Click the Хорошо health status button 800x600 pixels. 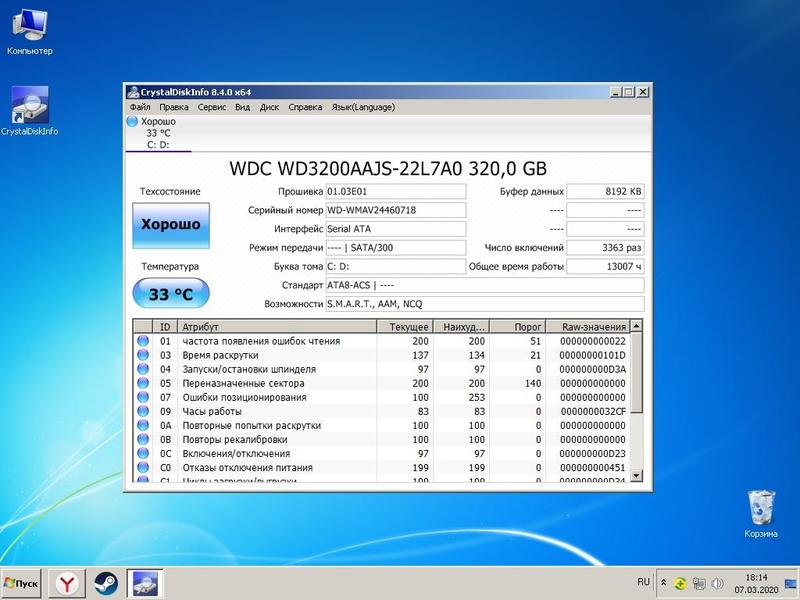click(x=169, y=225)
